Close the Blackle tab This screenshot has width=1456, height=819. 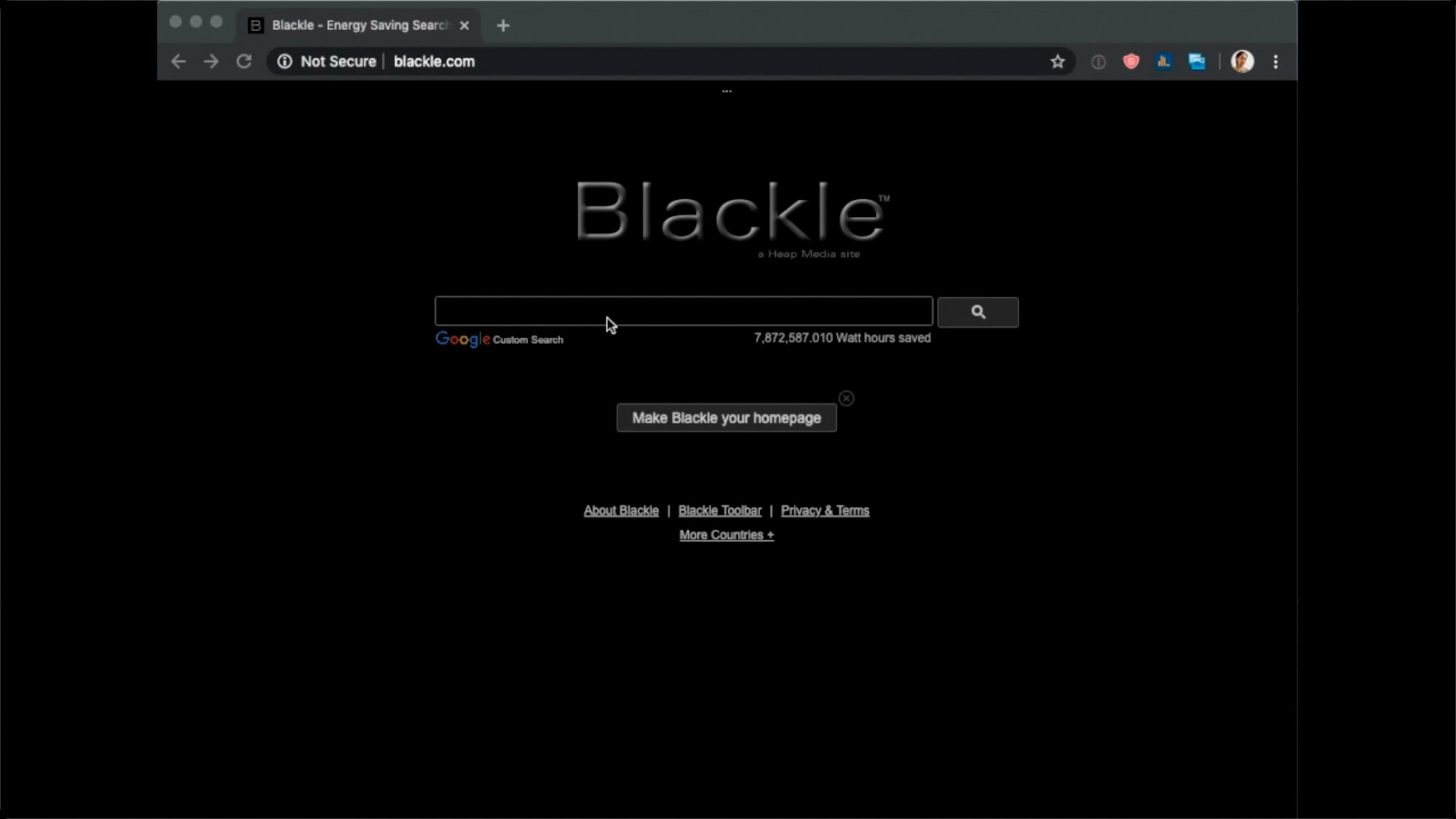(464, 25)
